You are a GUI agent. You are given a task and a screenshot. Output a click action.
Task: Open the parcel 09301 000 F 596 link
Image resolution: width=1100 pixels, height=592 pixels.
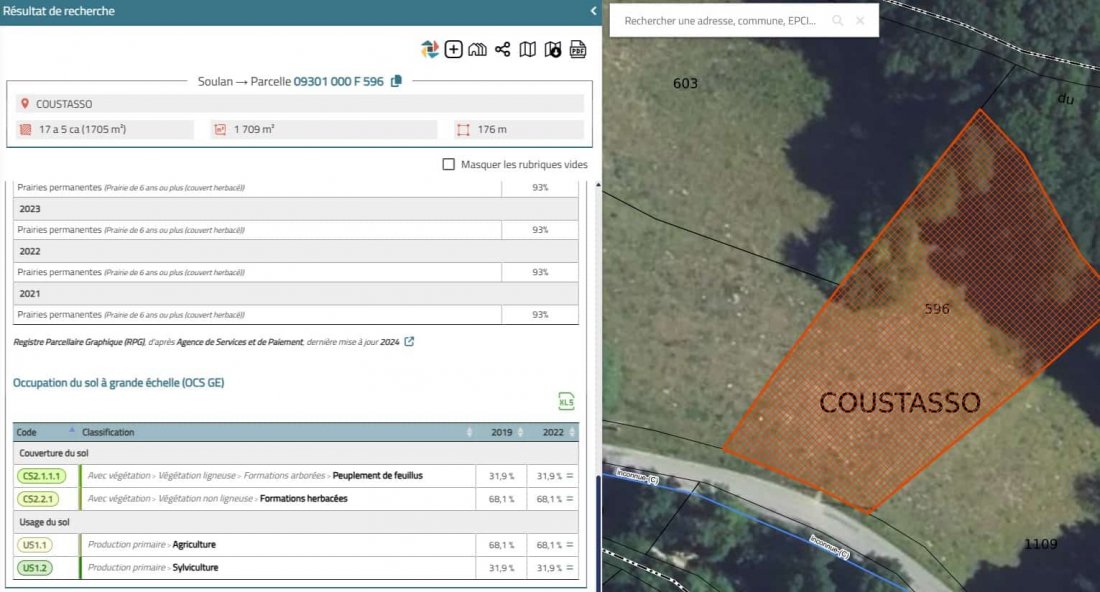pos(338,81)
